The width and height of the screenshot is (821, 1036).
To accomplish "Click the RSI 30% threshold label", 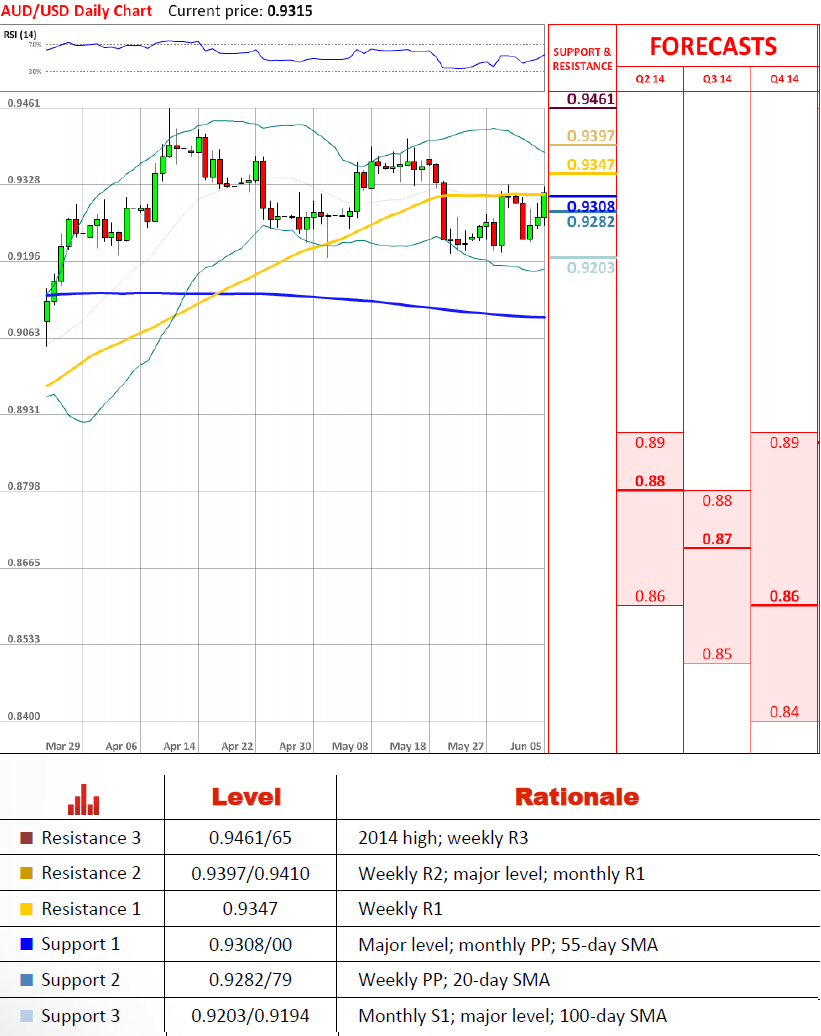I will (x=34, y=71).
